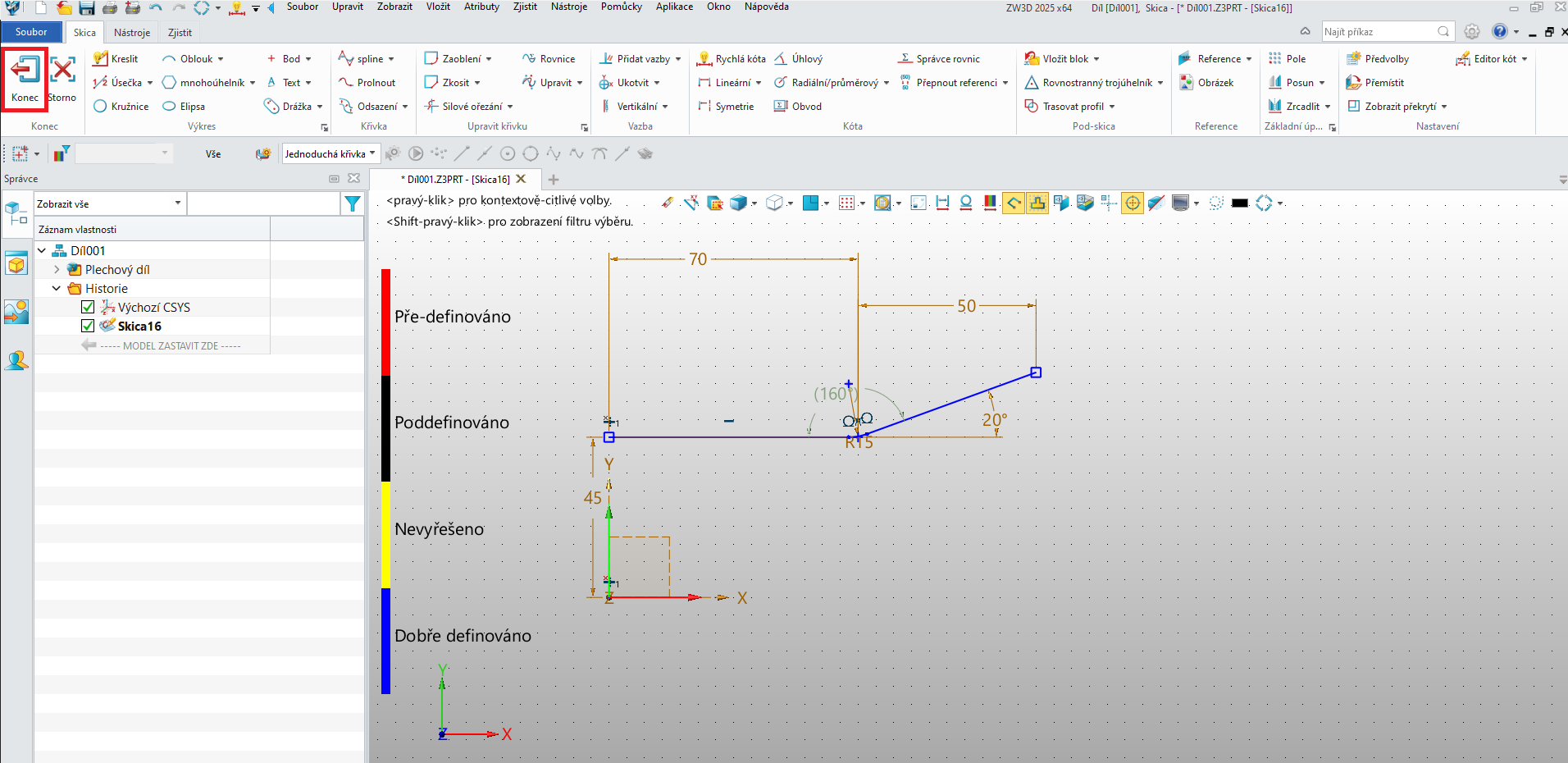This screenshot has width=1568, height=763.
Task: Choose the Obvod perimeter dimension
Action: pos(798,107)
